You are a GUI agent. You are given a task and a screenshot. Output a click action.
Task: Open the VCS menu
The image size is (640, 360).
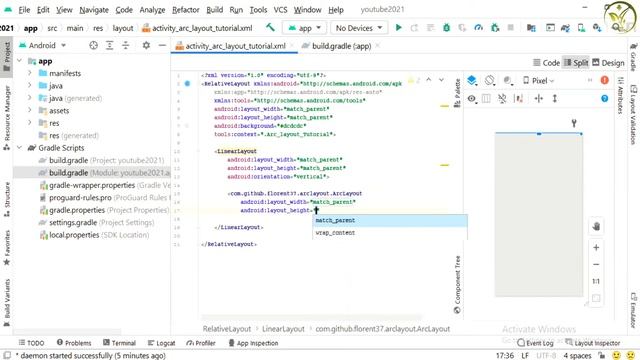click(x=280, y=9)
